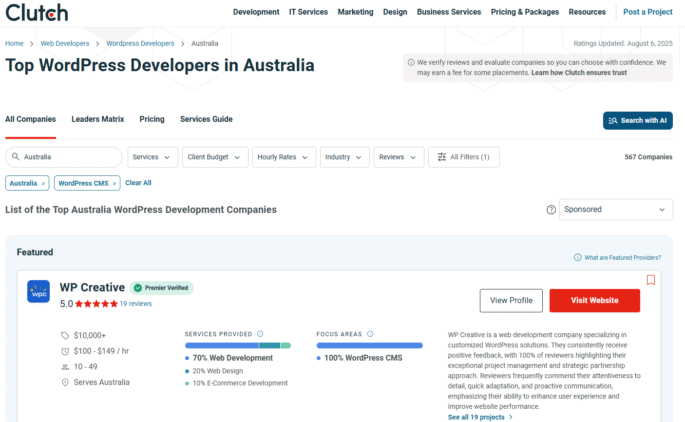This screenshot has height=422, width=685.
Task: Click the 567 Companies count
Action: pos(648,157)
